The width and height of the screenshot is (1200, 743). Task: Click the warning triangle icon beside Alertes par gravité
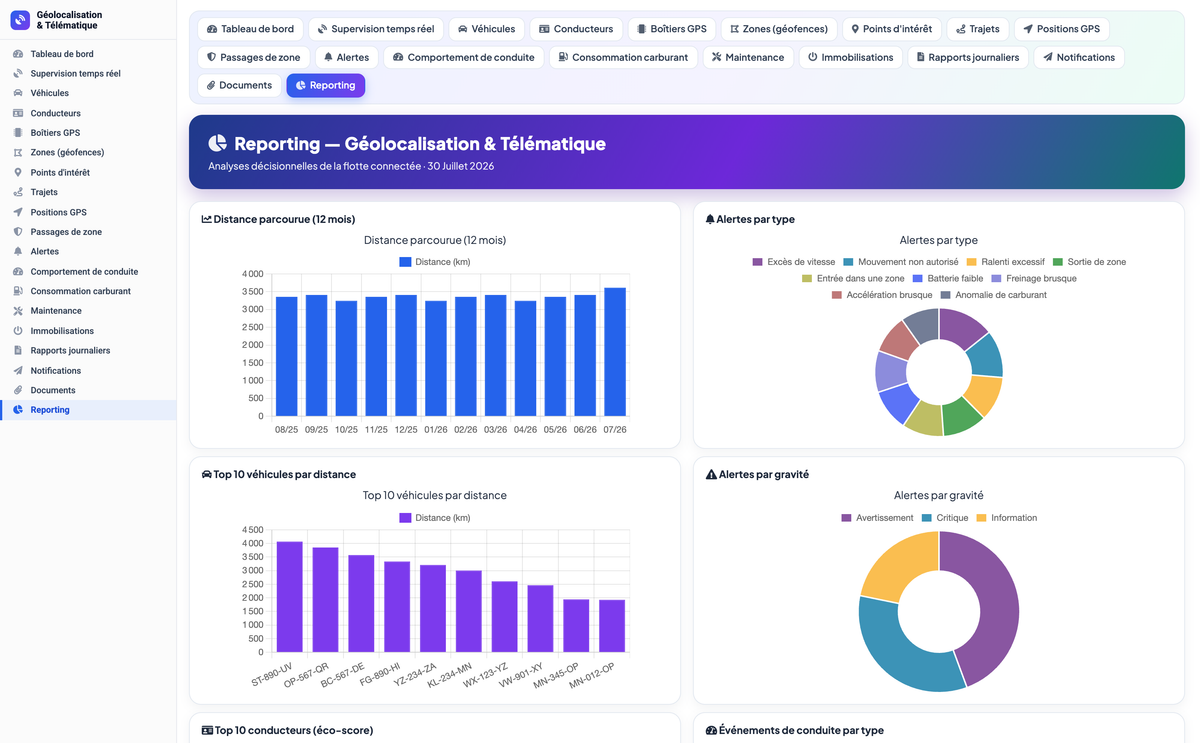(711, 475)
